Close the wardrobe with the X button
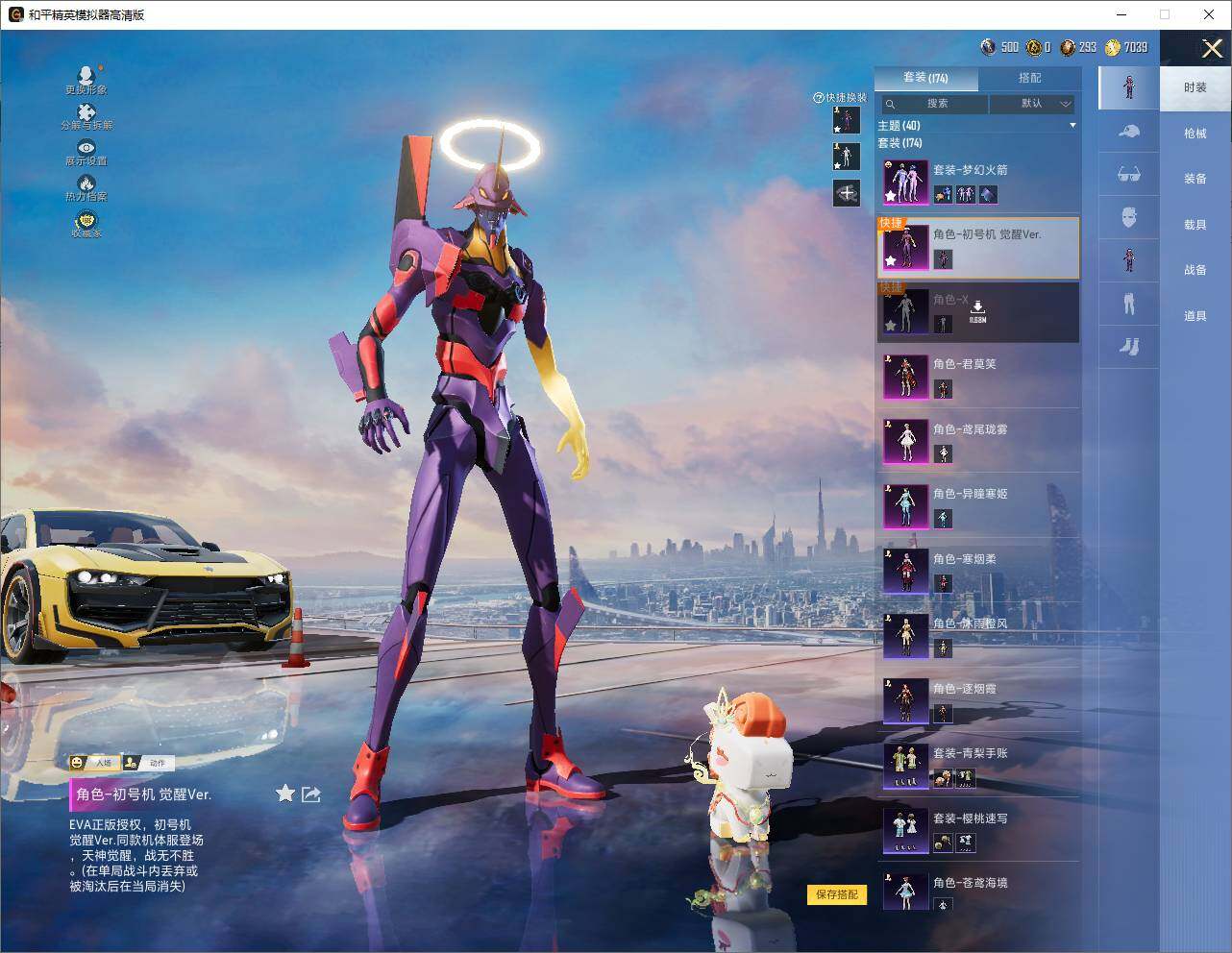Image resolution: width=1232 pixels, height=953 pixels. [x=1212, y=48]
